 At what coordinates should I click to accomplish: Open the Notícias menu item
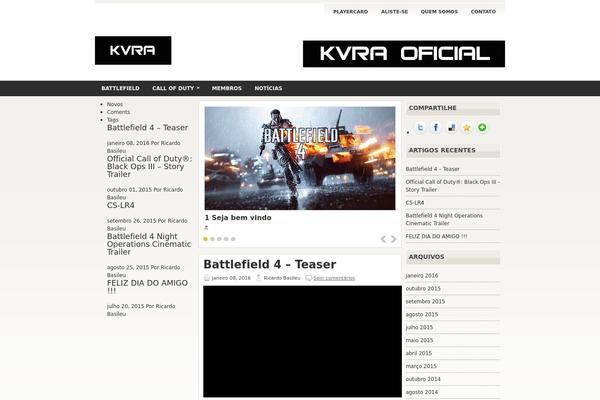[268, 88]
